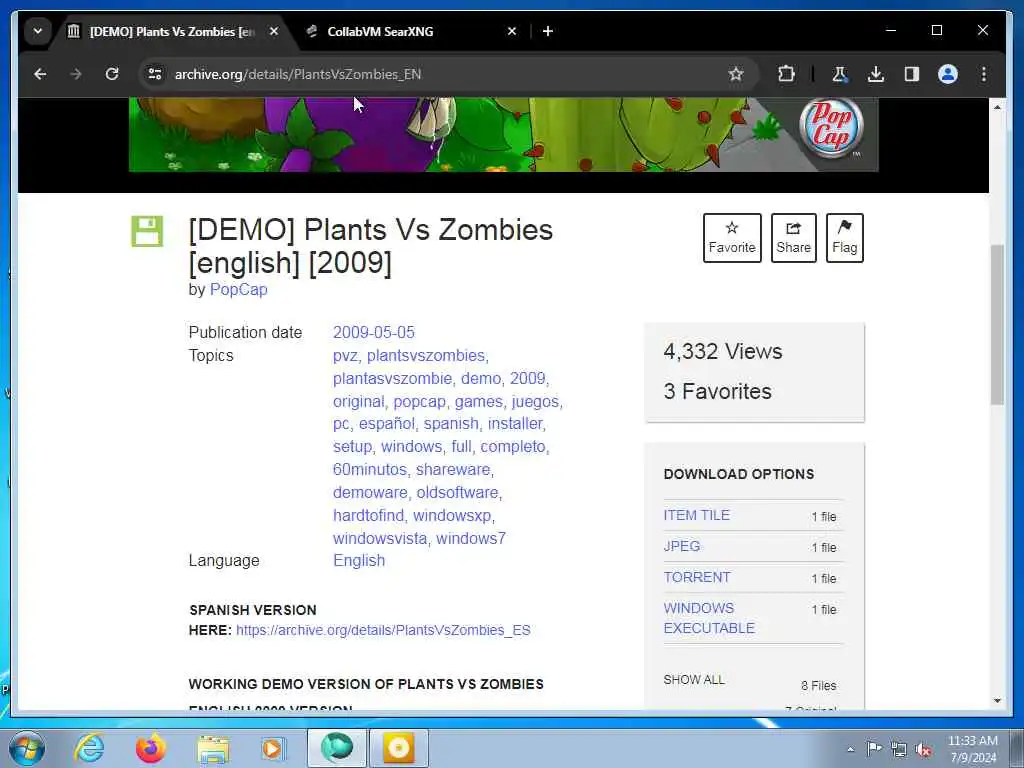Screen dimensions: 1024x768
Task: Open the English language link
Action: (x=359, y=560)
